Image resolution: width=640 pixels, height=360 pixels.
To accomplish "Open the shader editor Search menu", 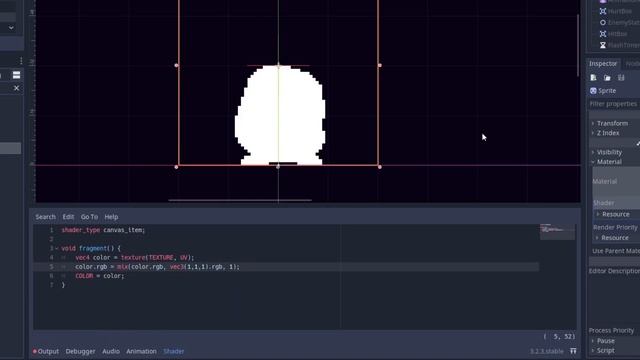I will point(45,217).
